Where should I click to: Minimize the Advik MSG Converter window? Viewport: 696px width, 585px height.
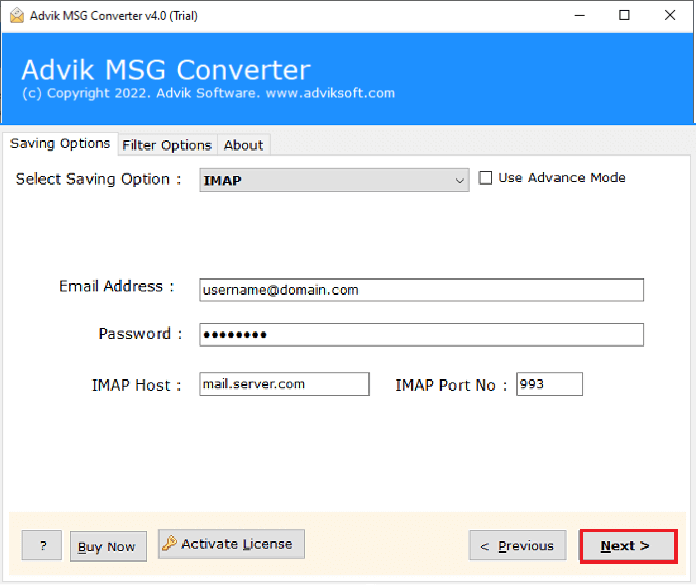pos(579,16)
